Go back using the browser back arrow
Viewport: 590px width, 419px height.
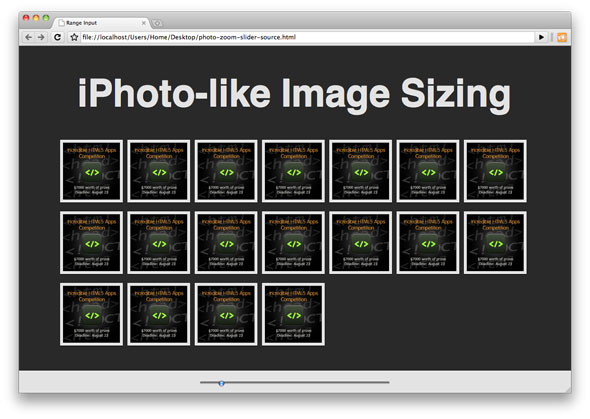pos(29,37)
